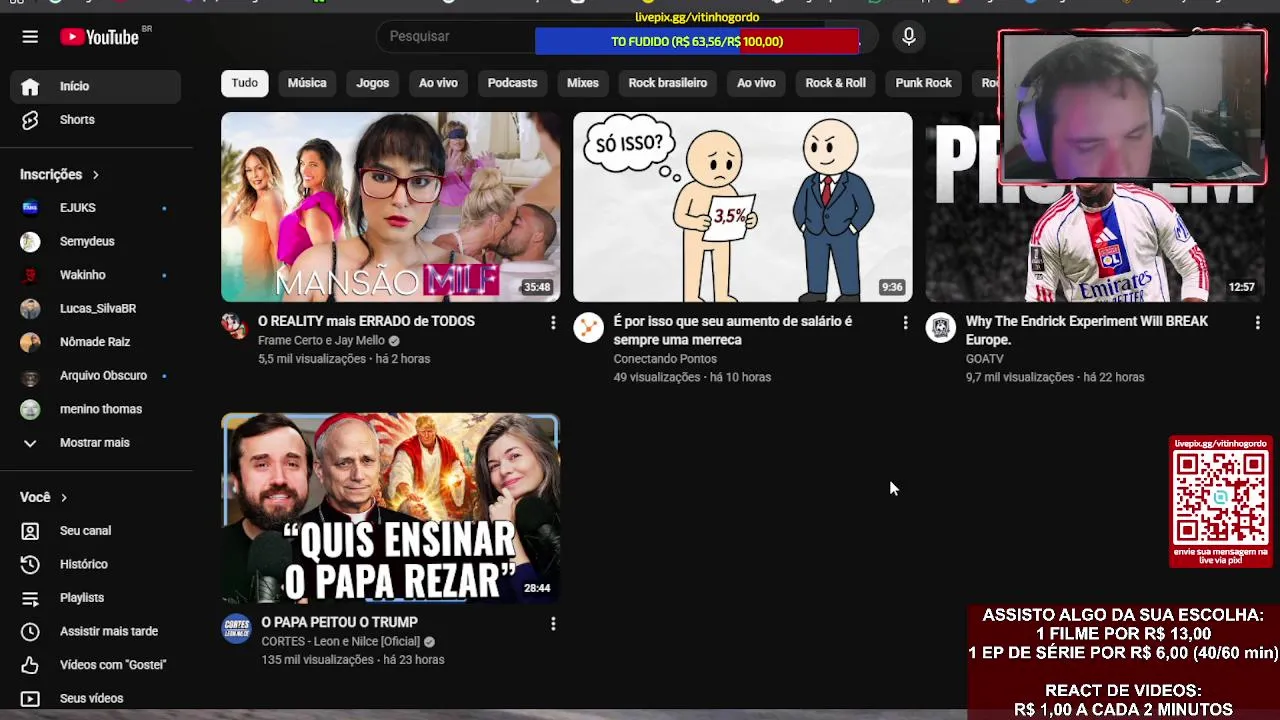Viewport: 1280px width, 720px height.
Task: Click Conectando Pontos channel name
Action: (665, 359)
